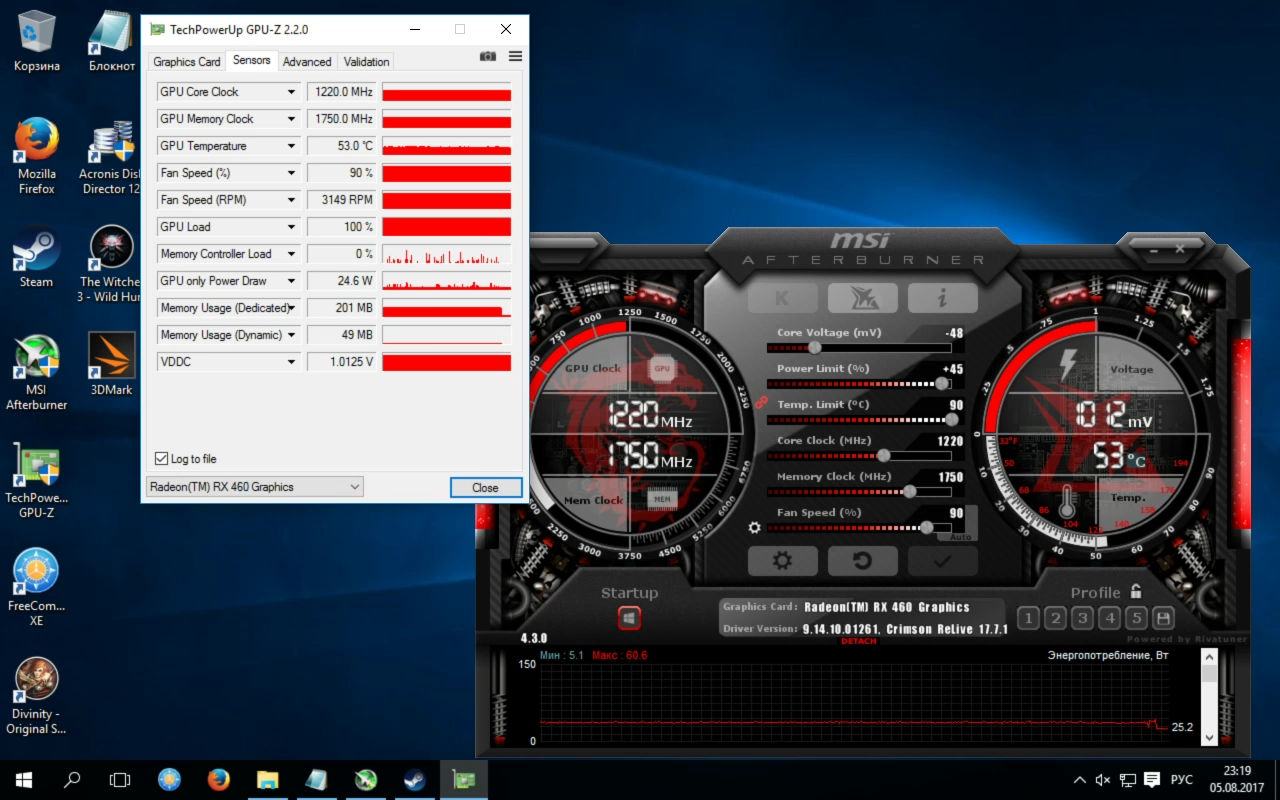
Task: Expand the VDDC sensor dropdown
Action: tap(292, 362)
